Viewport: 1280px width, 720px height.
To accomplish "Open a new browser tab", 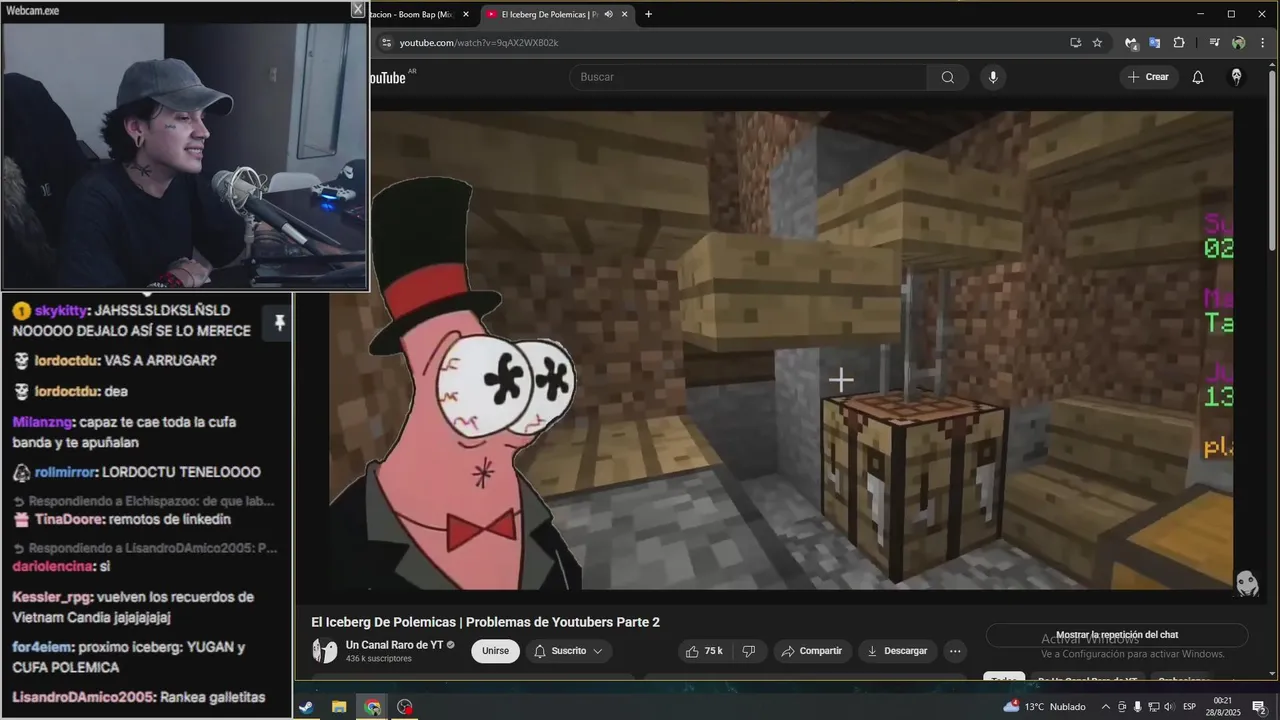I will 648,14.
